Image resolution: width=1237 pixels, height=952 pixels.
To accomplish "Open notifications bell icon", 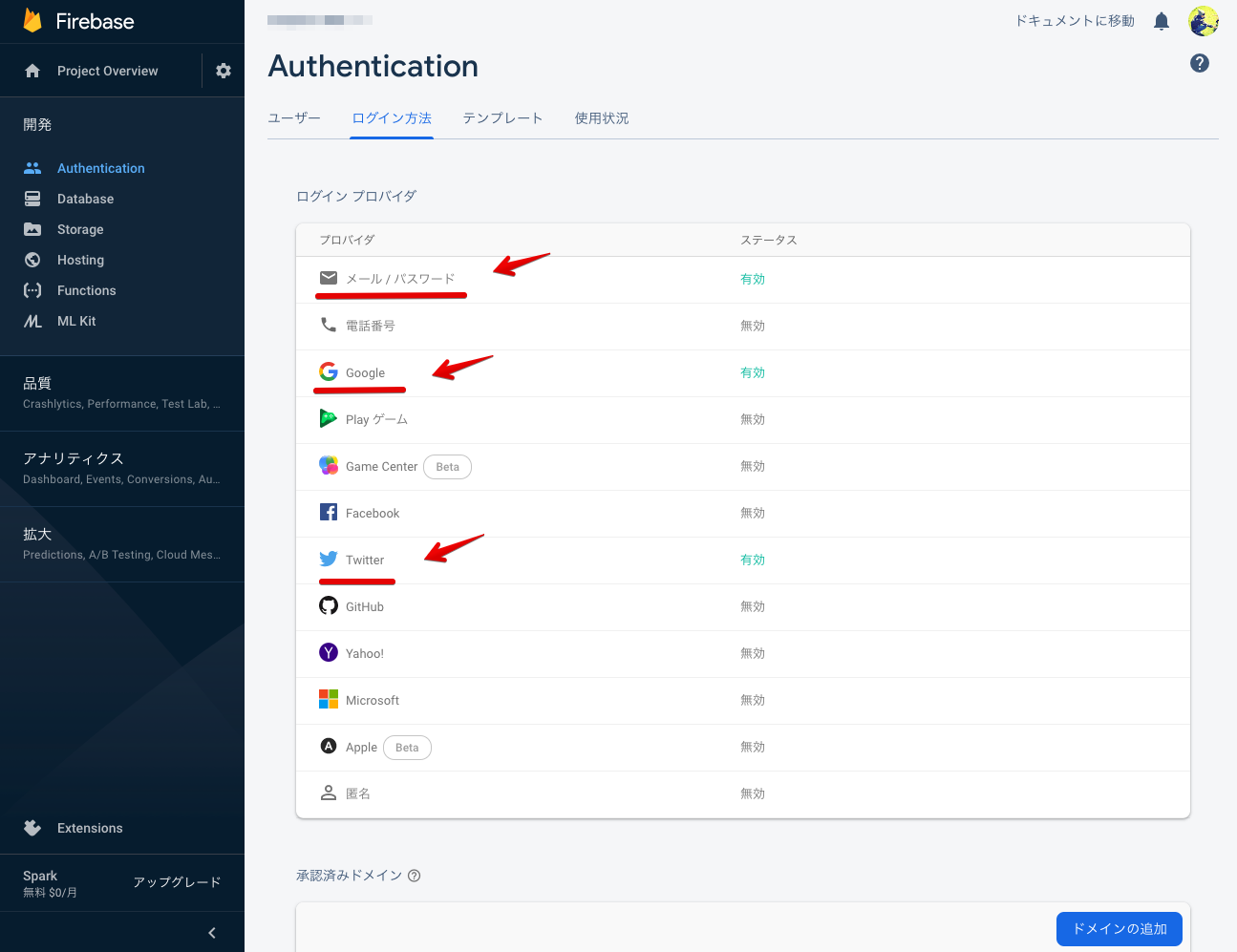I will click(1162, 21).
